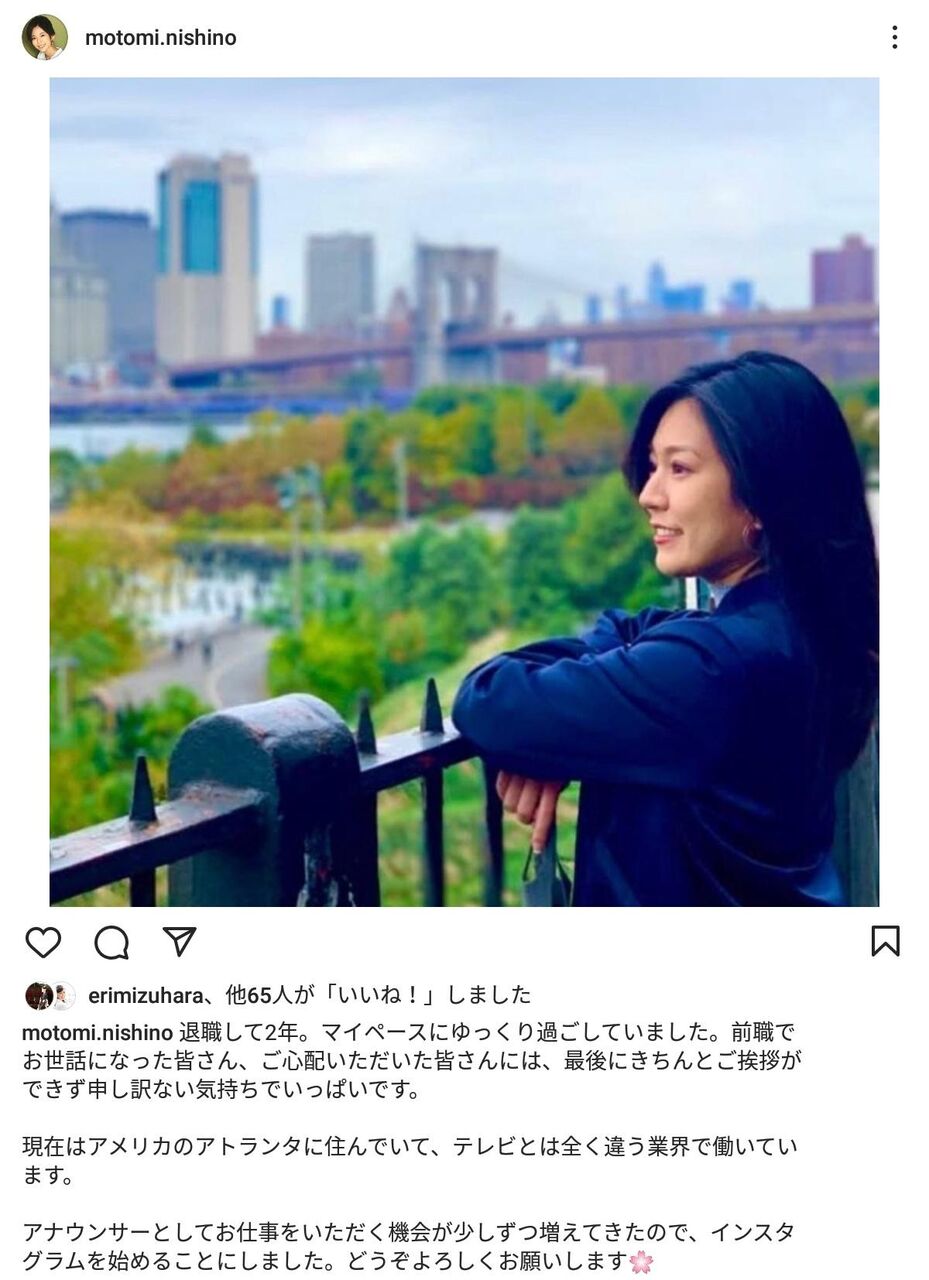Click the cherry blossom emoji ending the caption
The image size is (929, 1280).
pos(641,1262)
